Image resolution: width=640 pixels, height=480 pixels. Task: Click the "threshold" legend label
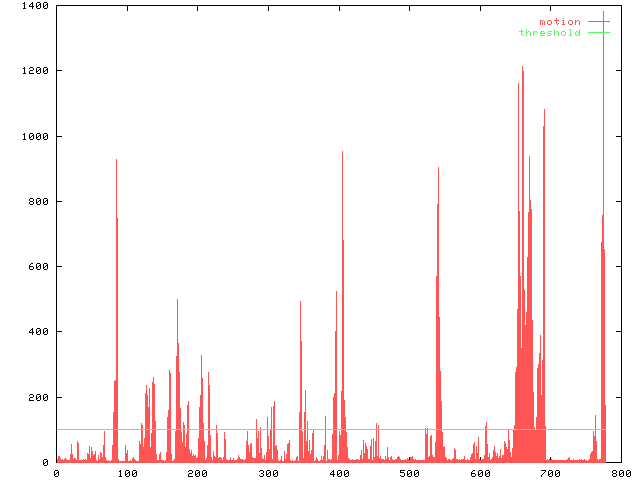[549, 33]
